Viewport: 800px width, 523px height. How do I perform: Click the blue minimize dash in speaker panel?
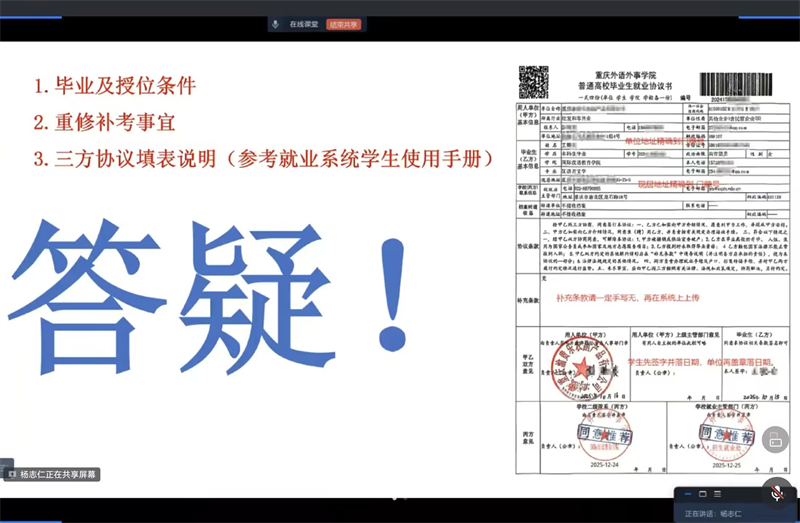(x=688, y=494)
